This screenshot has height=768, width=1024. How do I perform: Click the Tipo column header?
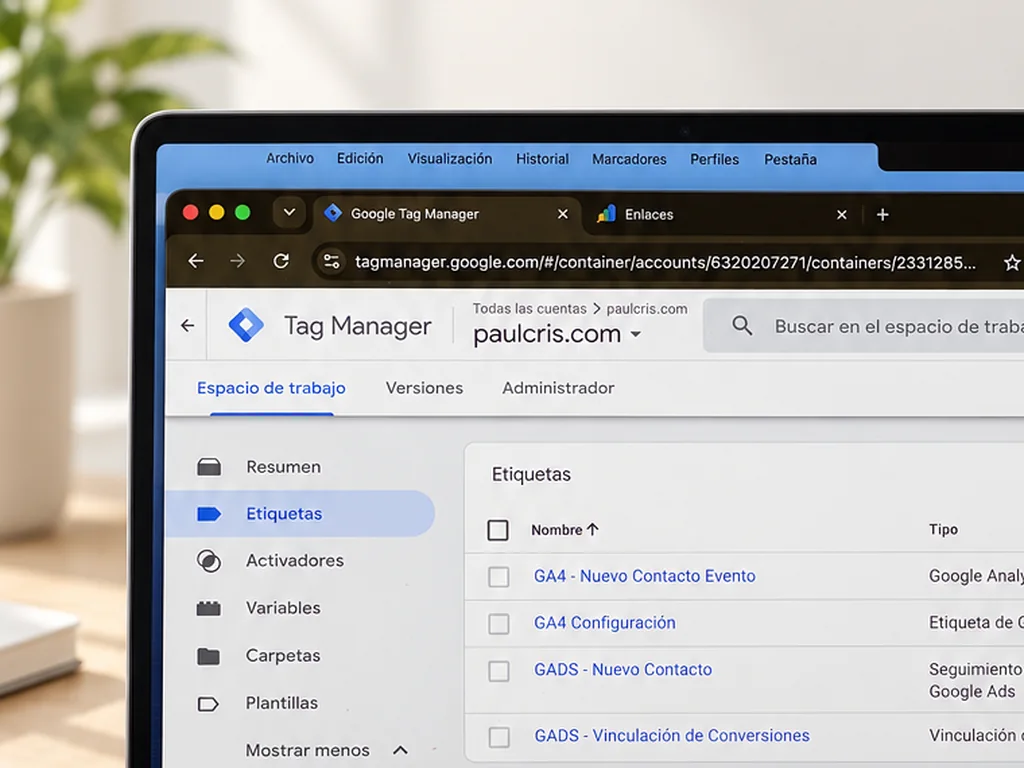tap(943, 530)
